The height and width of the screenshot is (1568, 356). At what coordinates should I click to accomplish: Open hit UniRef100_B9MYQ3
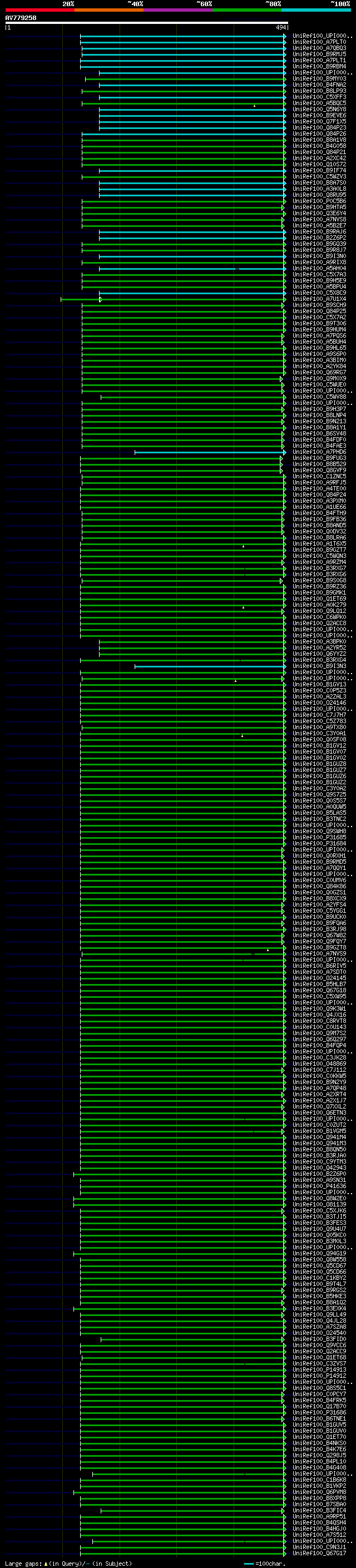(x=319, y=78)
